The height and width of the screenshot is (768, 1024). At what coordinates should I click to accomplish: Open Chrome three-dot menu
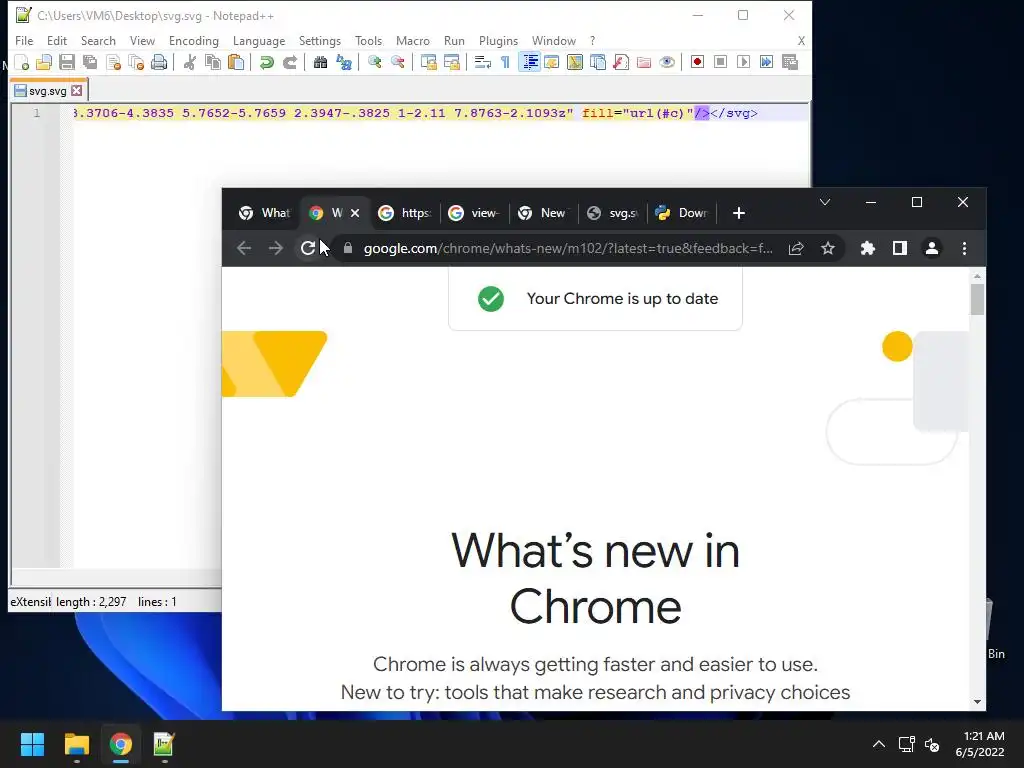pyautogui.click(x=964, y=248)
